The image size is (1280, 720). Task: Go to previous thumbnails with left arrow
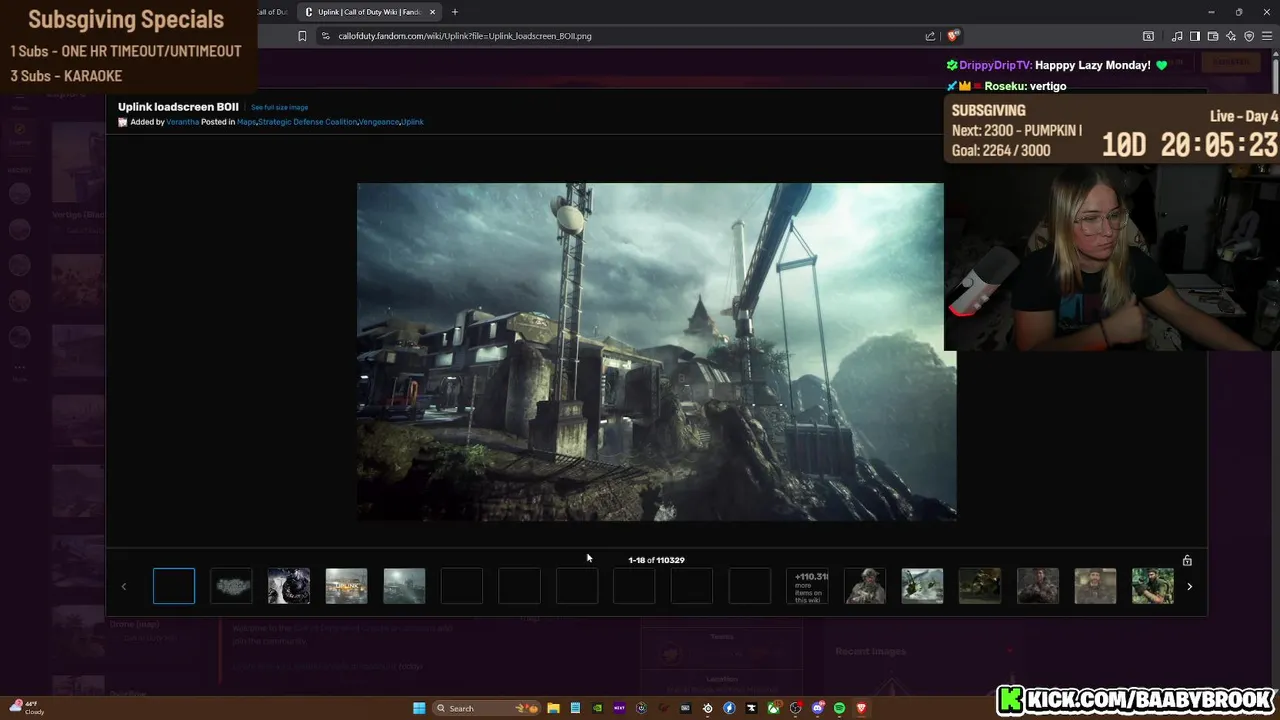tap(124, 587)
